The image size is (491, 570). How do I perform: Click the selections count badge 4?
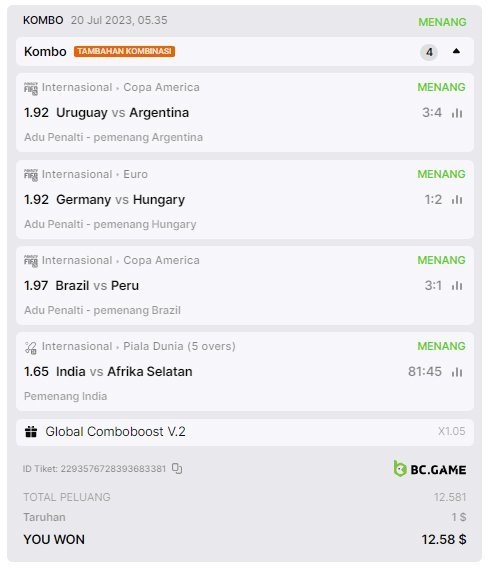tap(429, 52)
